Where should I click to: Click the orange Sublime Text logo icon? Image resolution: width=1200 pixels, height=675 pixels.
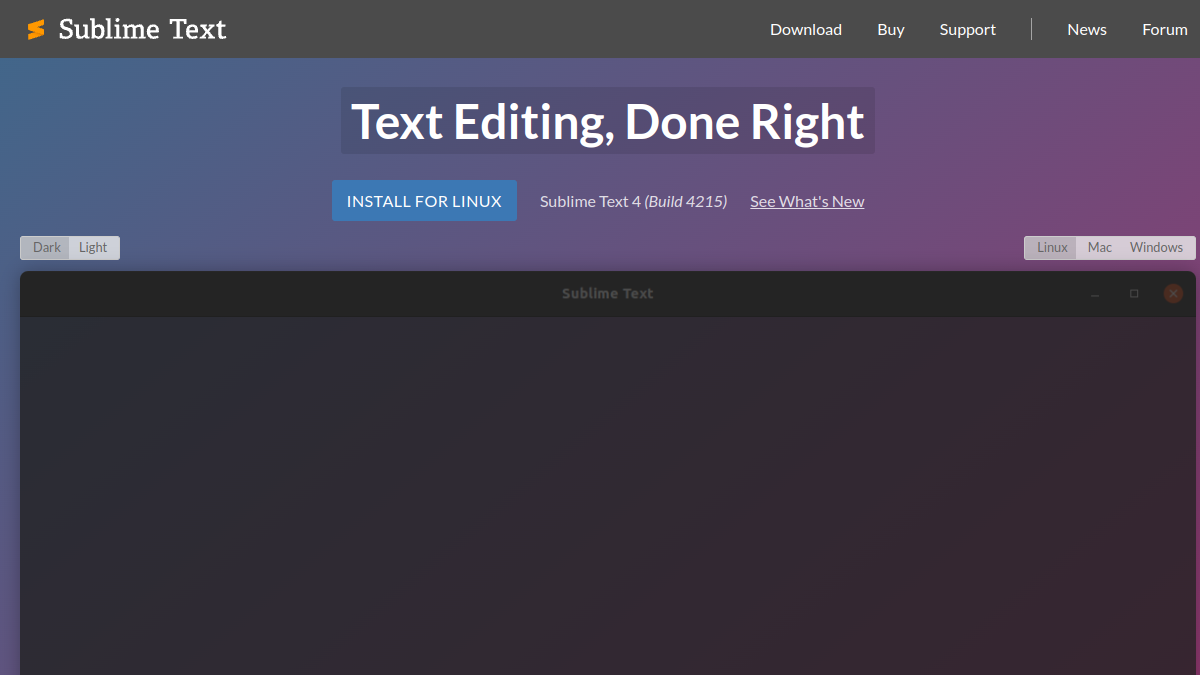[36, 30]
